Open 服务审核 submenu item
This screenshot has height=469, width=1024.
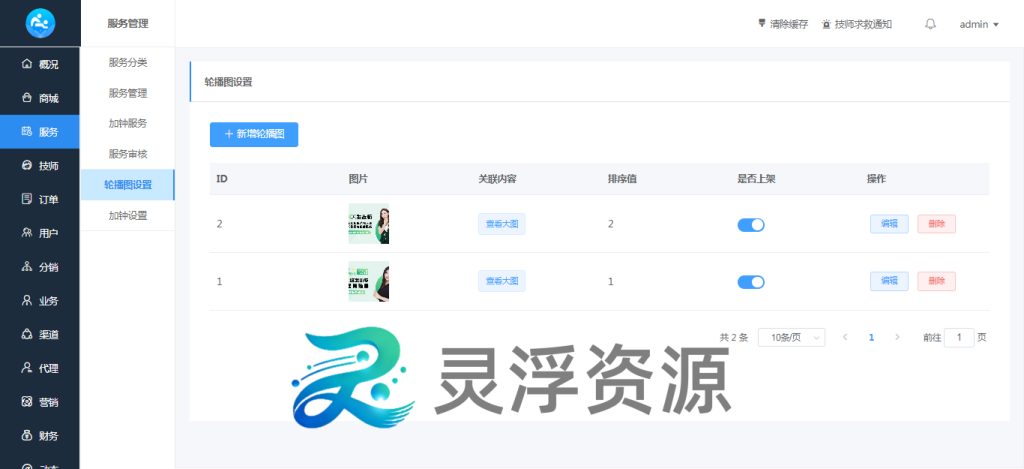pos(128,154)
